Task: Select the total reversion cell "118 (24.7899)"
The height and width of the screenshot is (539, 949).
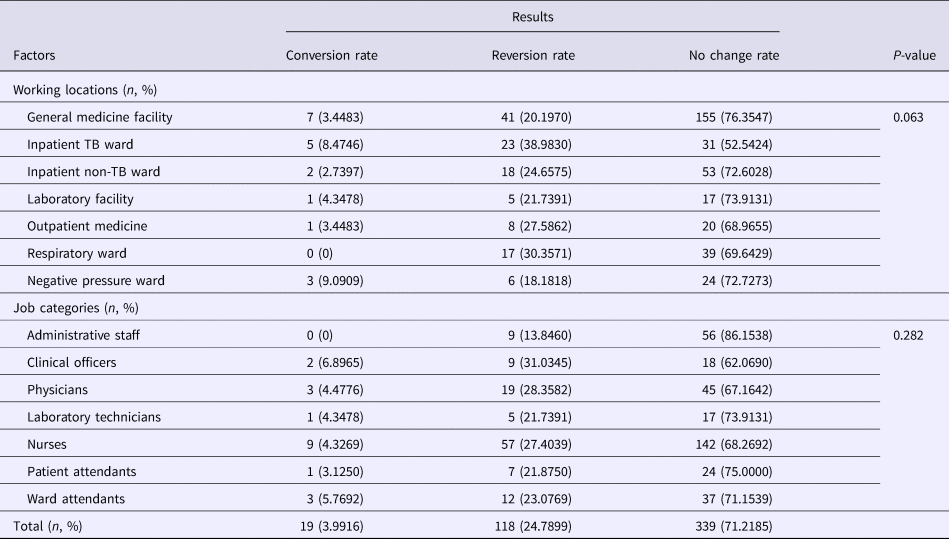Action: coord(531,524)
